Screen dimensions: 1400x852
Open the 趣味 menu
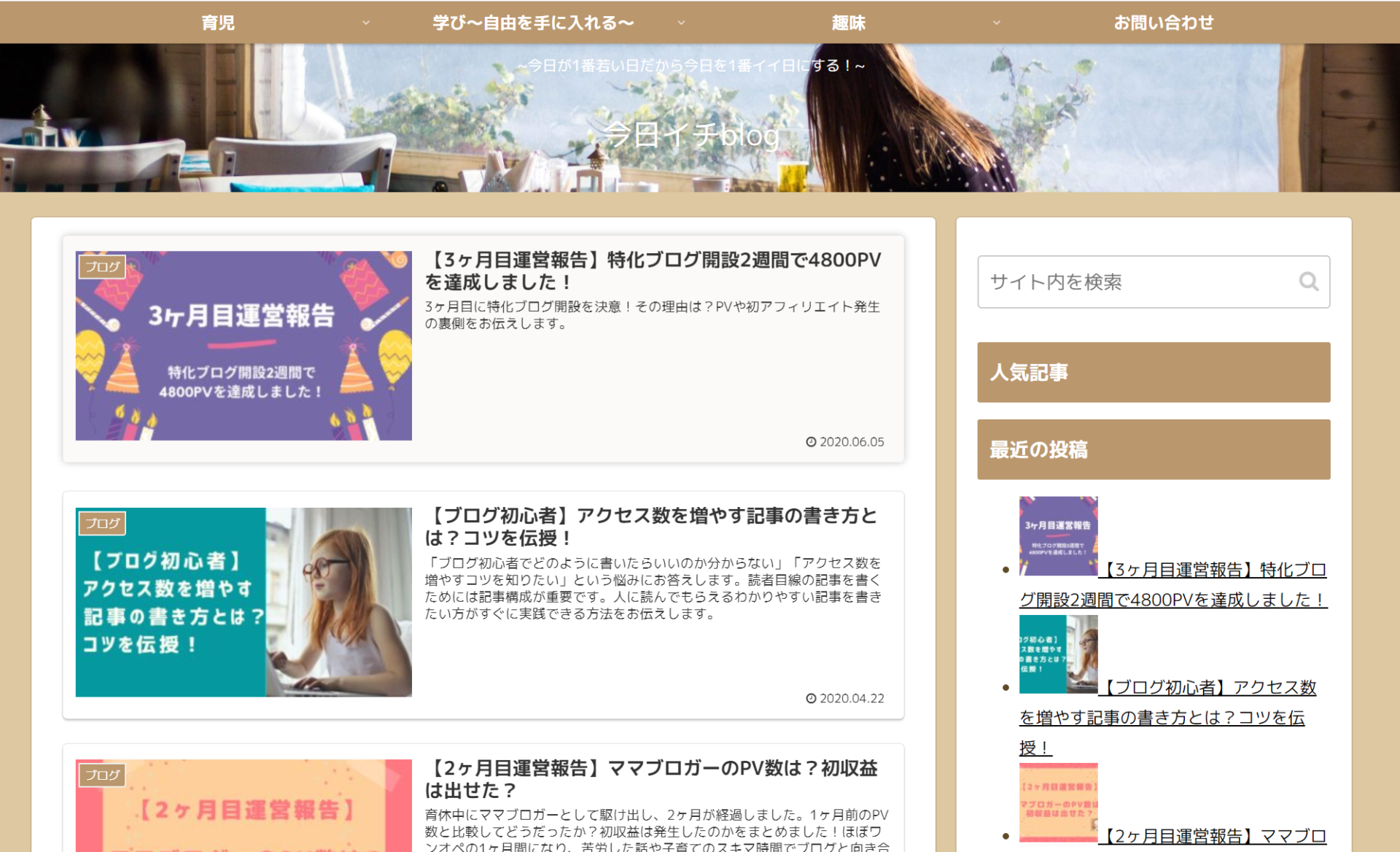pos(849,23)
